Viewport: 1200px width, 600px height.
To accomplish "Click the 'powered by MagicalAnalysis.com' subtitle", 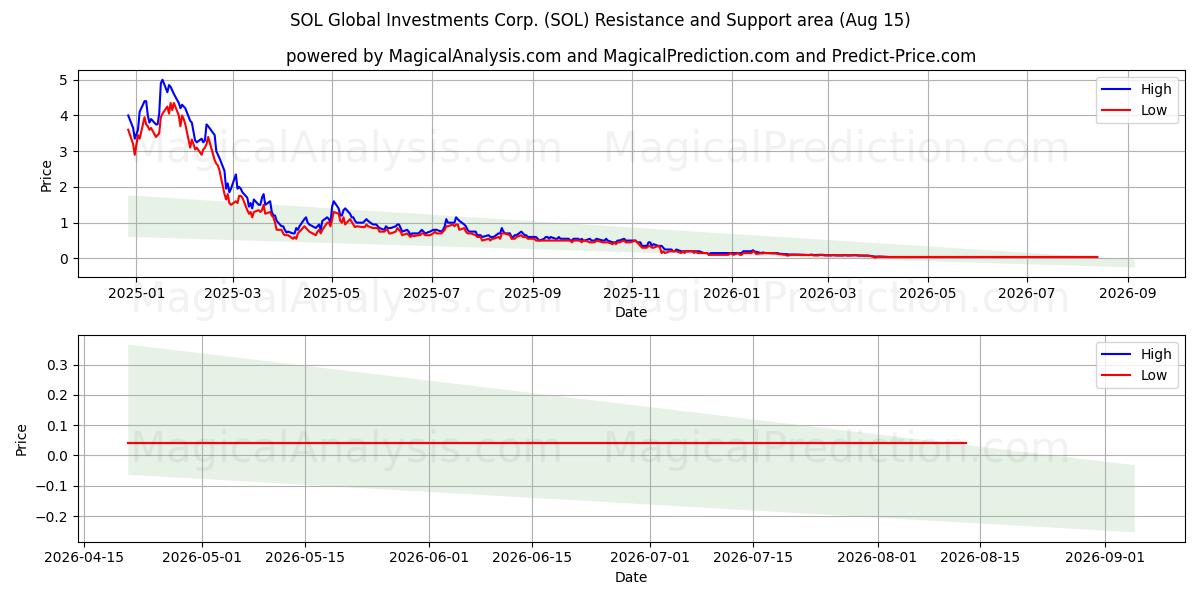I will 631,56.
